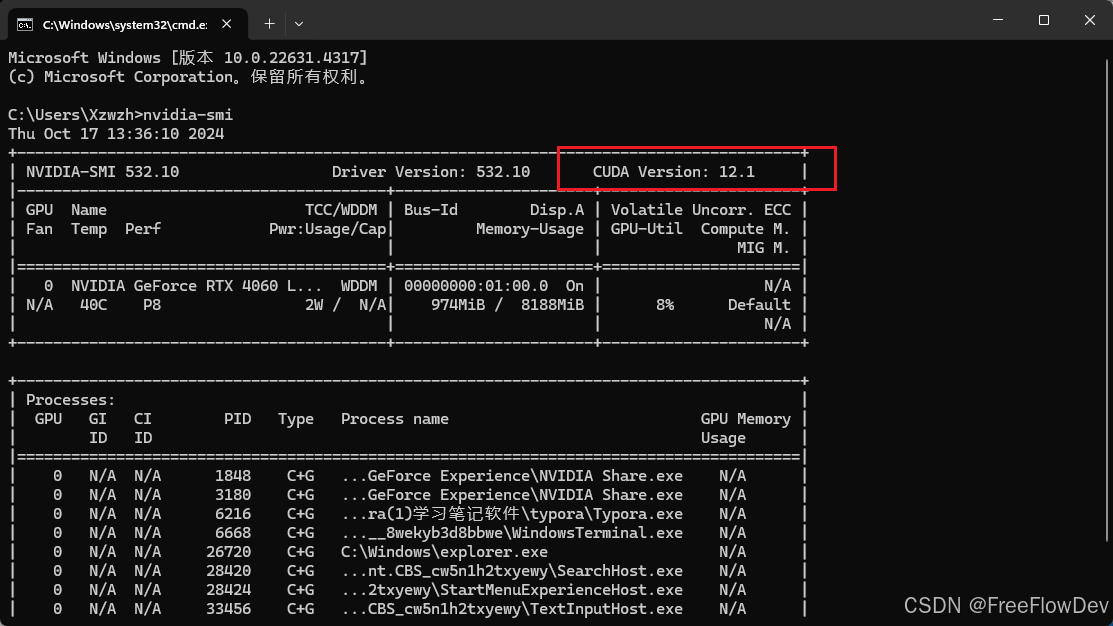Click the cmd icon on the terminal tab
Viewport: 1113px width, 626px height.
pos(25,25)
